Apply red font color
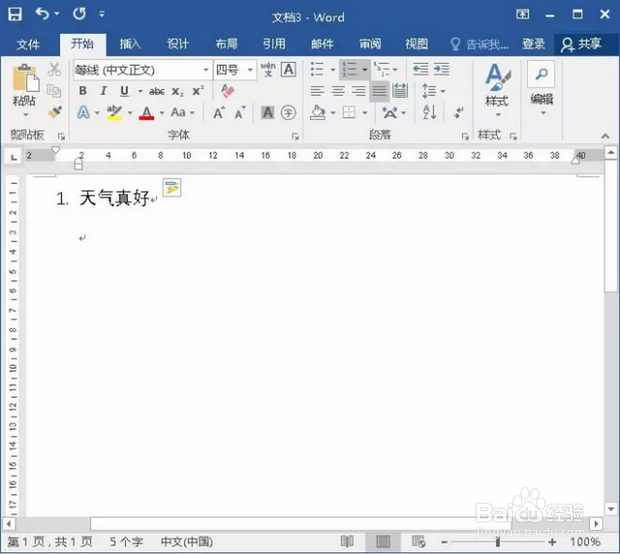Screen dimensions: 620x554 point(147,113)
